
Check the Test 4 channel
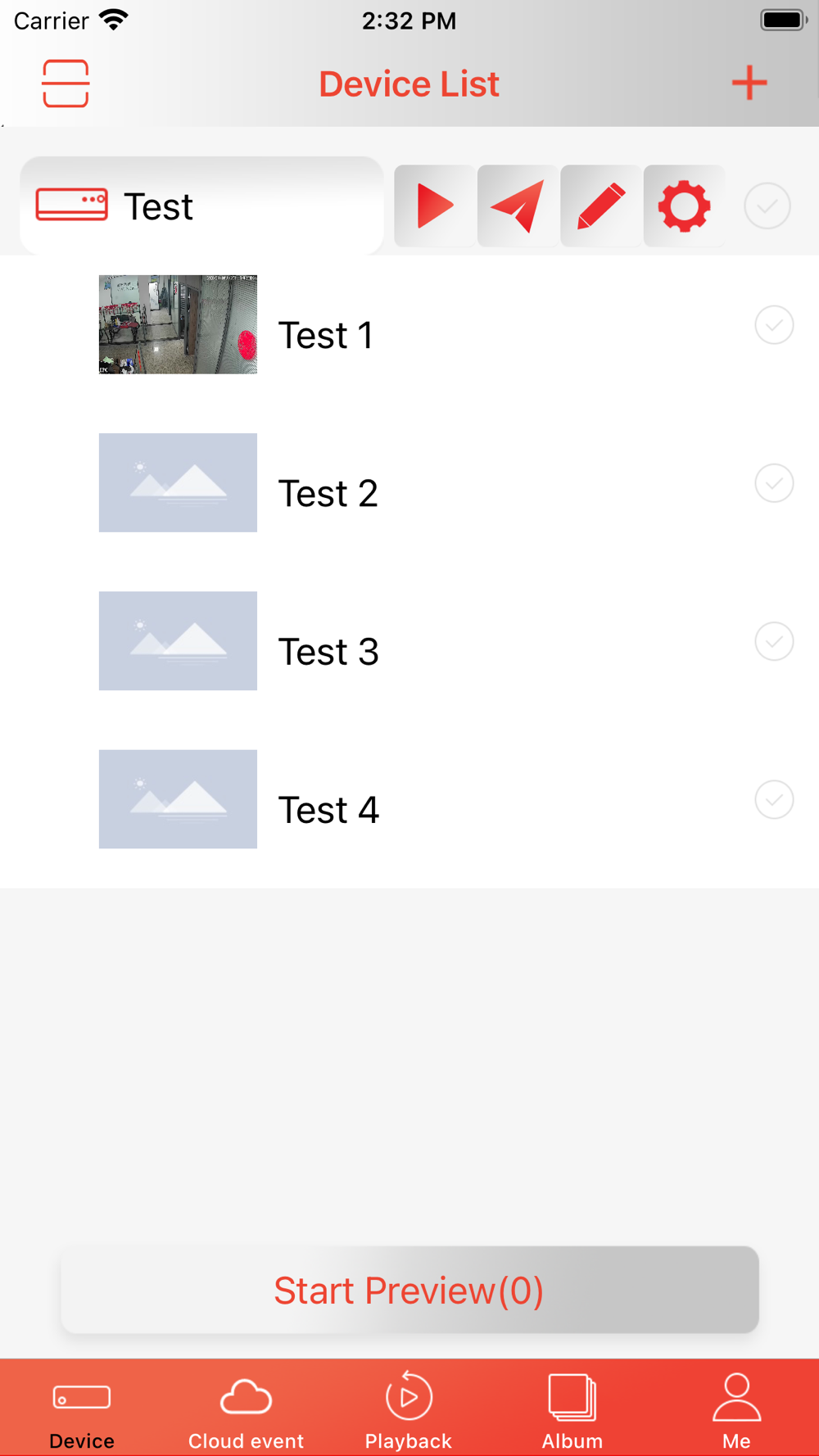[774, 799]
